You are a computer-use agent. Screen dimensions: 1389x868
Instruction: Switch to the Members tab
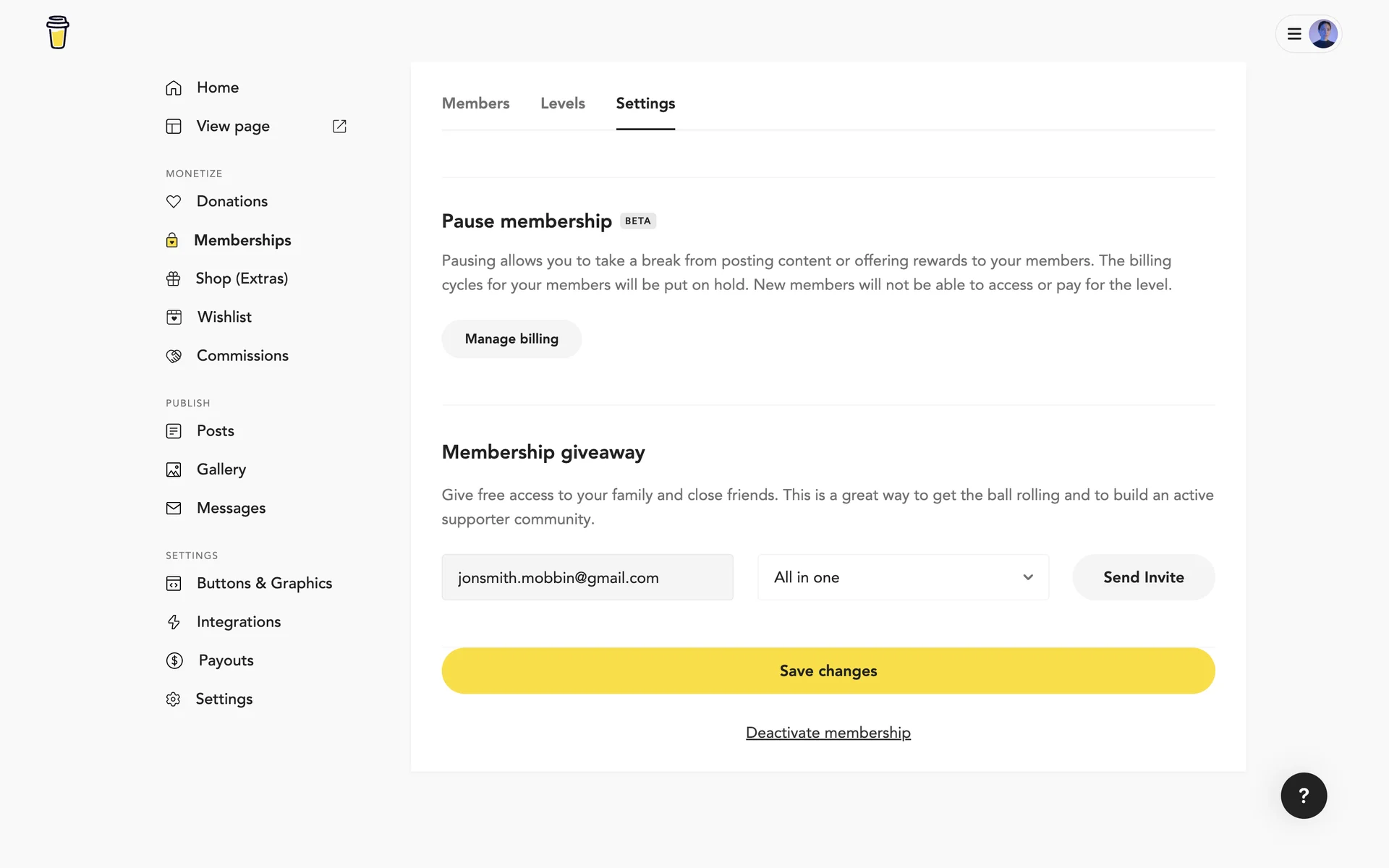pos(475,103)
